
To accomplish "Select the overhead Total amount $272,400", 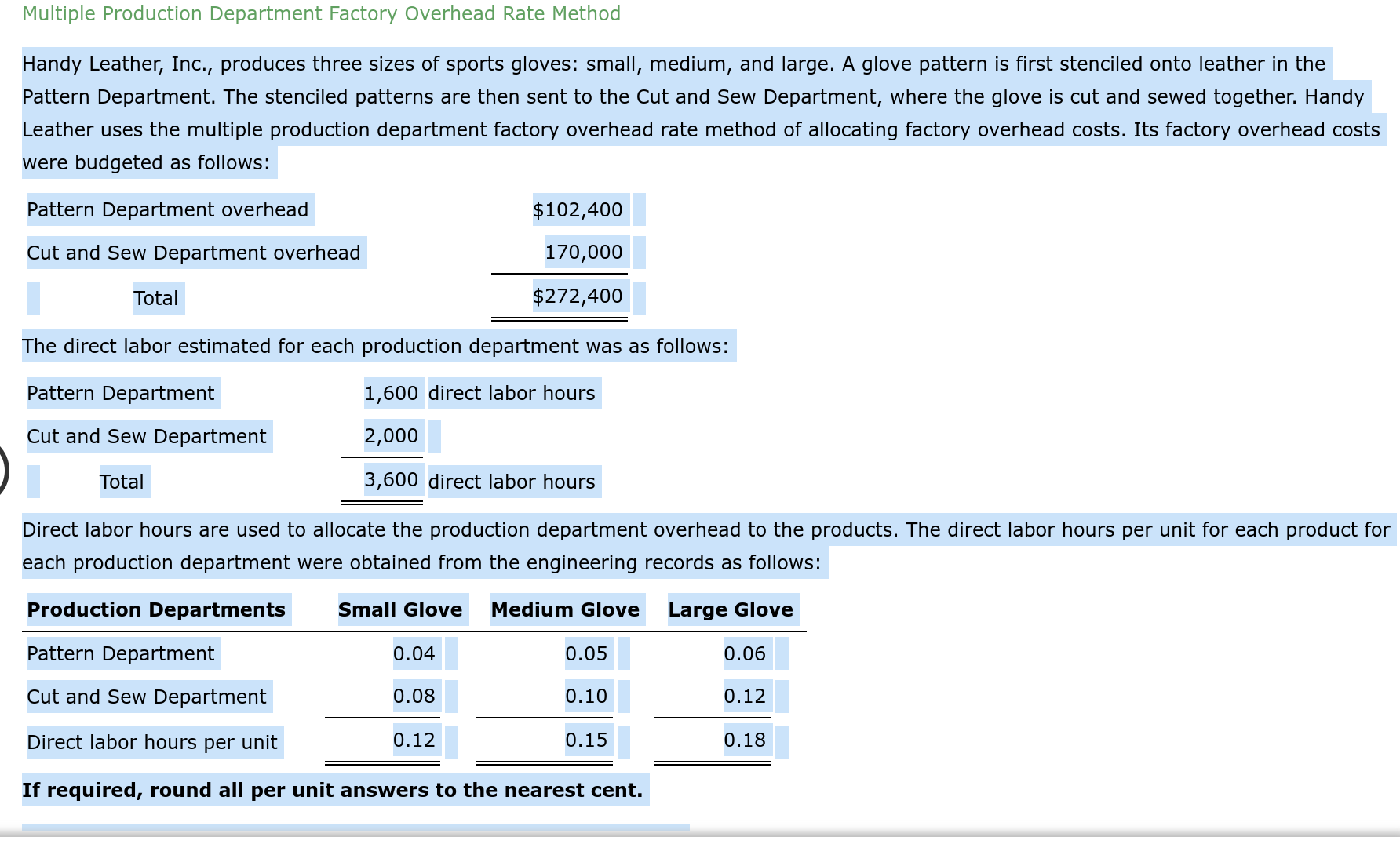I will point(578,296).
